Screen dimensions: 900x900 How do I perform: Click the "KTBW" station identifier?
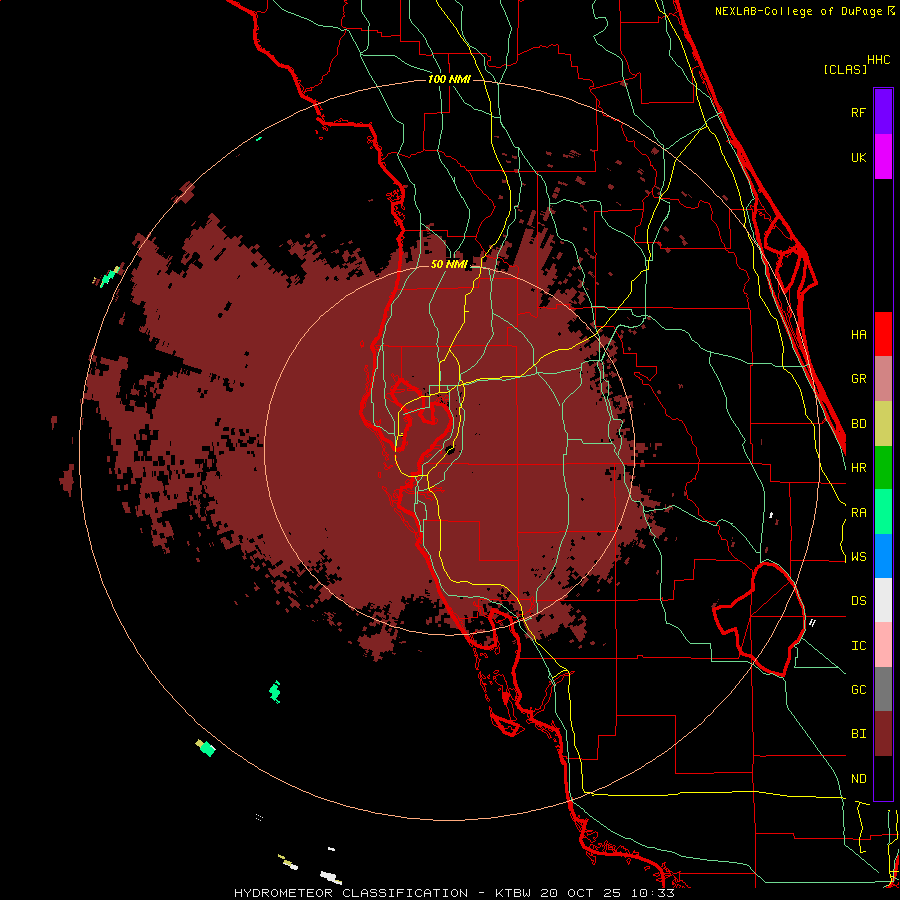513,893
